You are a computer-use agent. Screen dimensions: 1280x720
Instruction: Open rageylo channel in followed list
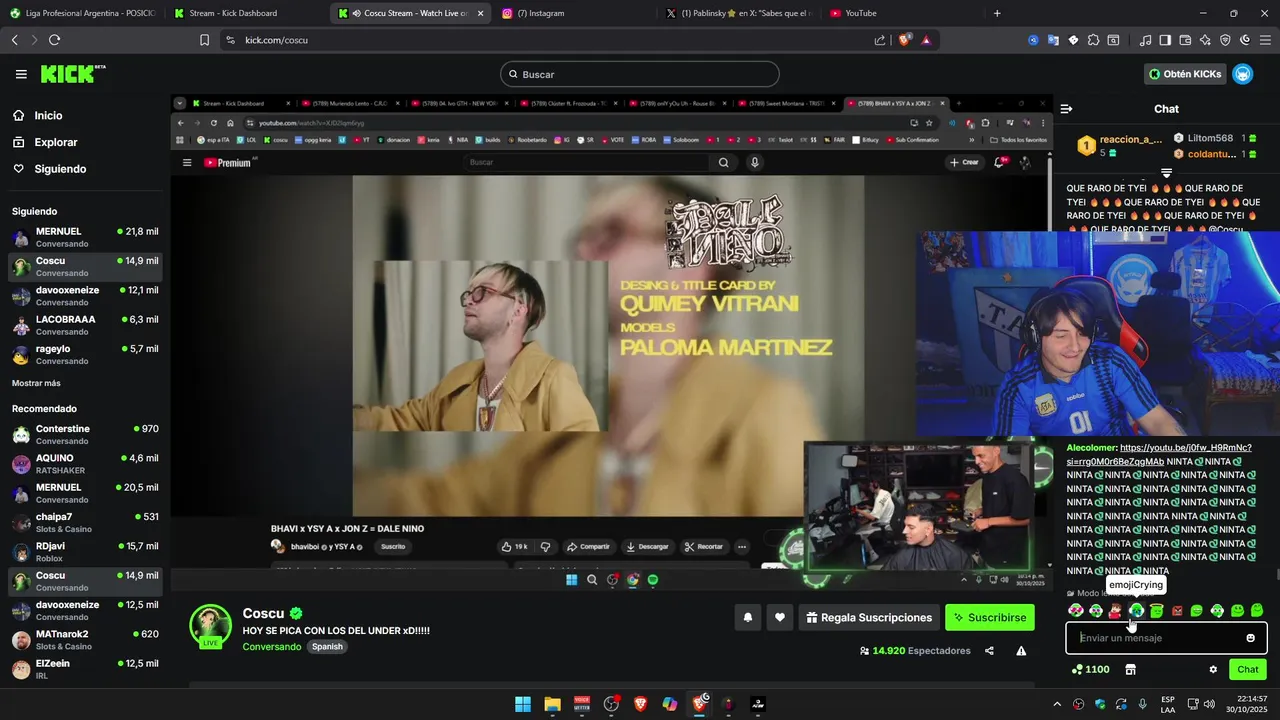point(85,354)
